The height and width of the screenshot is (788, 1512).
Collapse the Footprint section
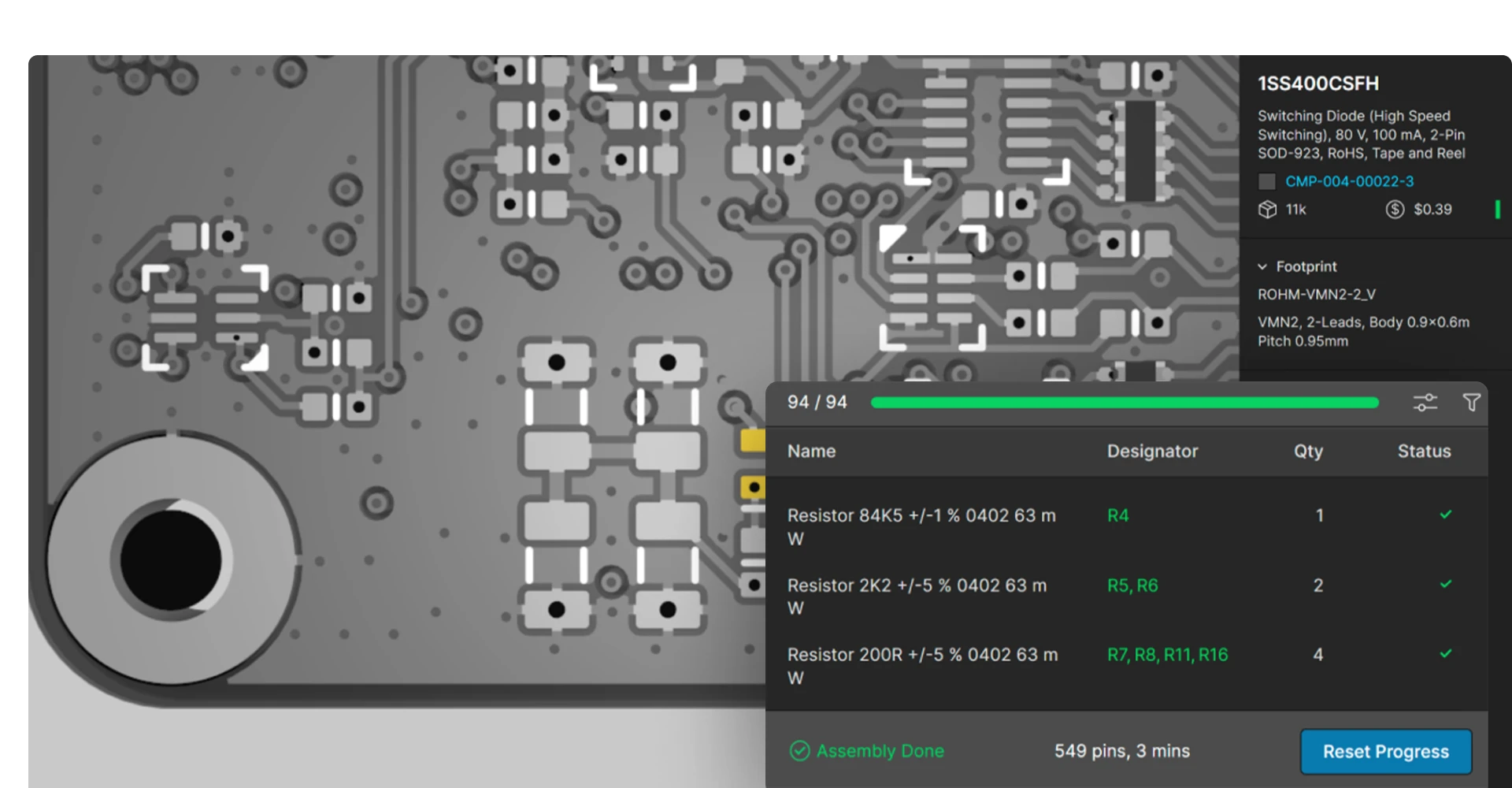point(1262,266)
